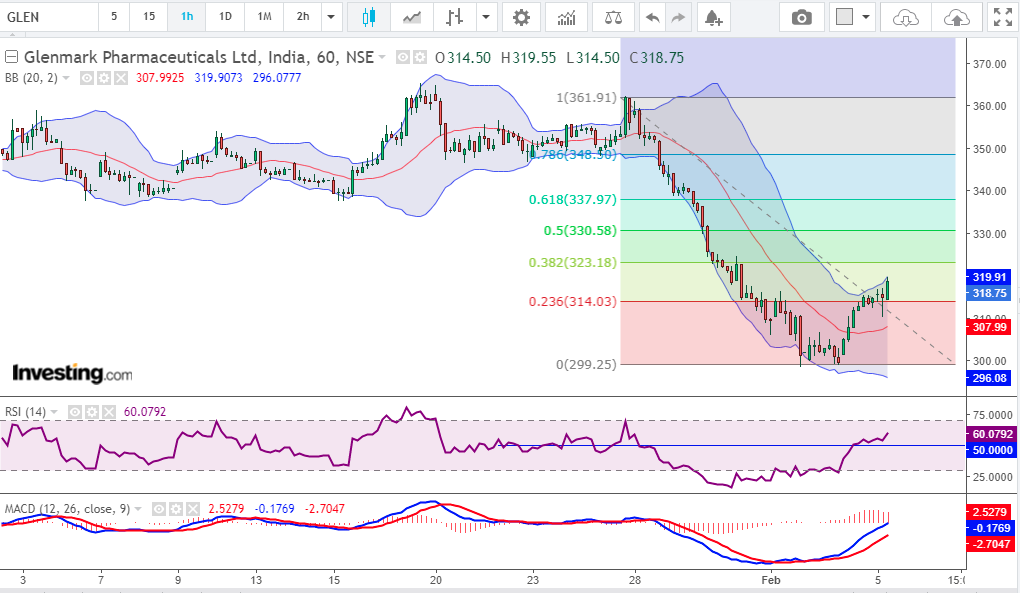Image resolution: width=1020 pixels, height=593 pixels.
Task: Select the 5 minute interval
Action: click(x=114, y=17)
